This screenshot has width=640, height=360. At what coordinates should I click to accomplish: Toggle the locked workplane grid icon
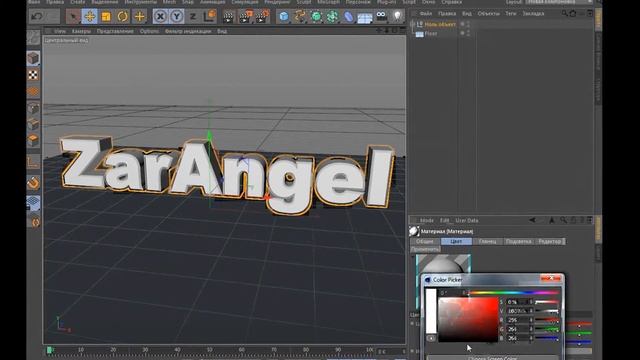pyautogui.click(x=33, y=203)
